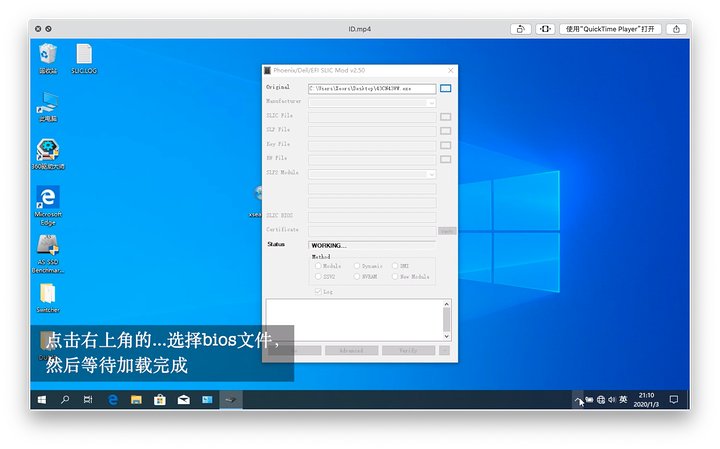Open File Explorer from the taskbar

136,399
